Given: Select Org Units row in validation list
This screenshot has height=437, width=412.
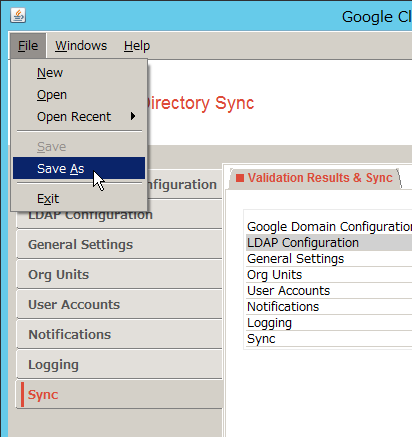Looking at the screenshot, I should tap(329, 275).
